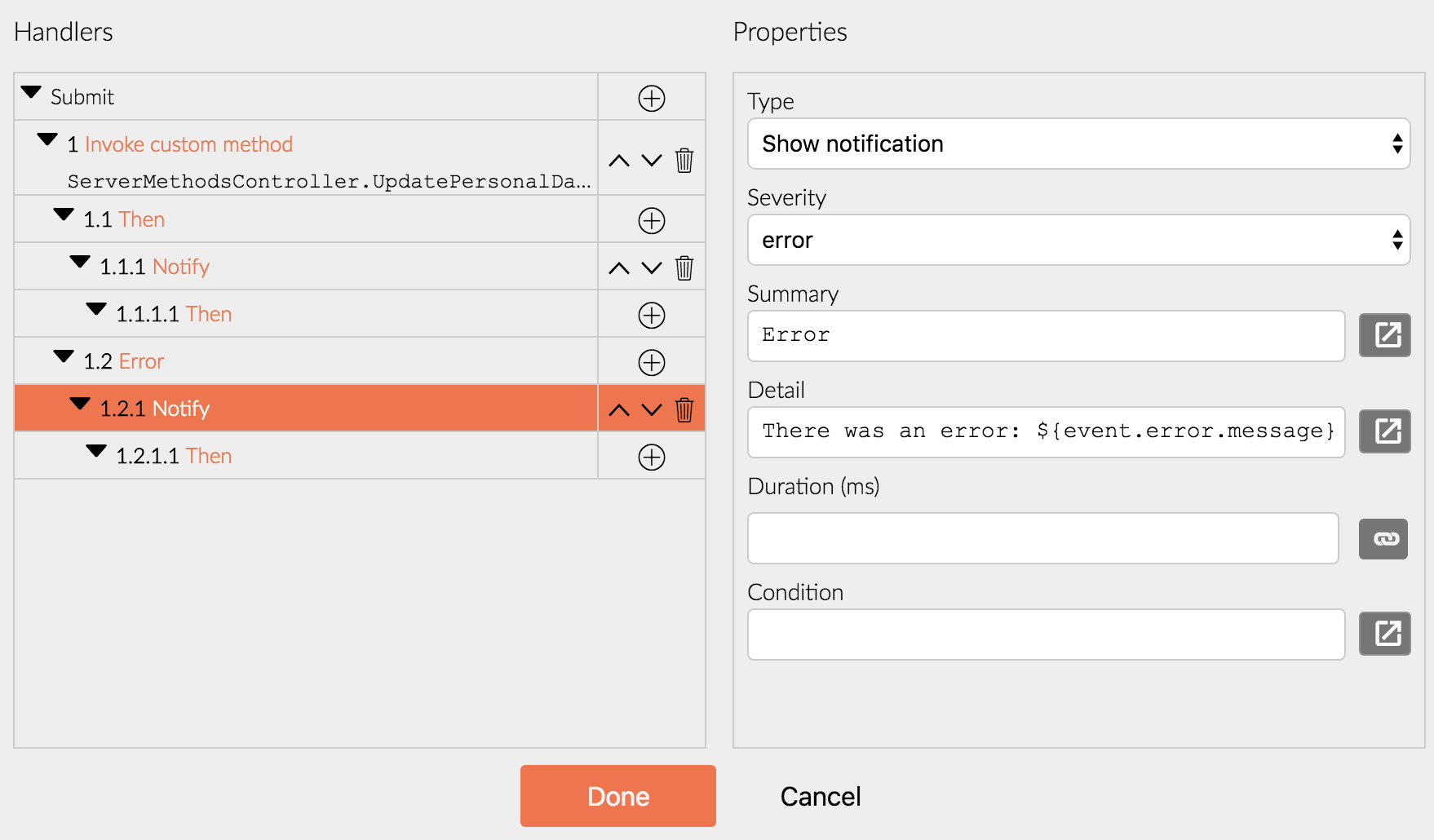Delete the Invoke custom method handler

(x=684, y=160)
